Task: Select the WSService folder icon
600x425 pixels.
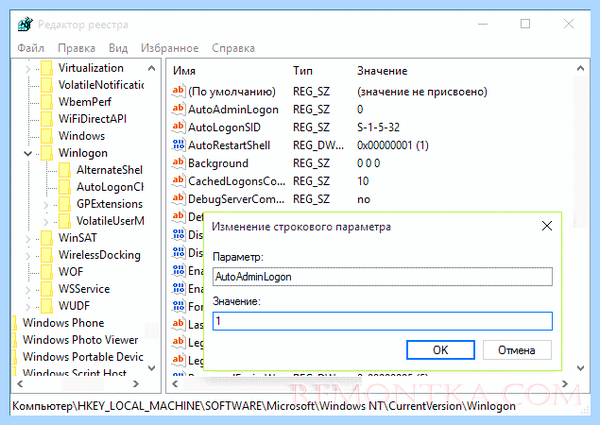Action: (47, 288)
